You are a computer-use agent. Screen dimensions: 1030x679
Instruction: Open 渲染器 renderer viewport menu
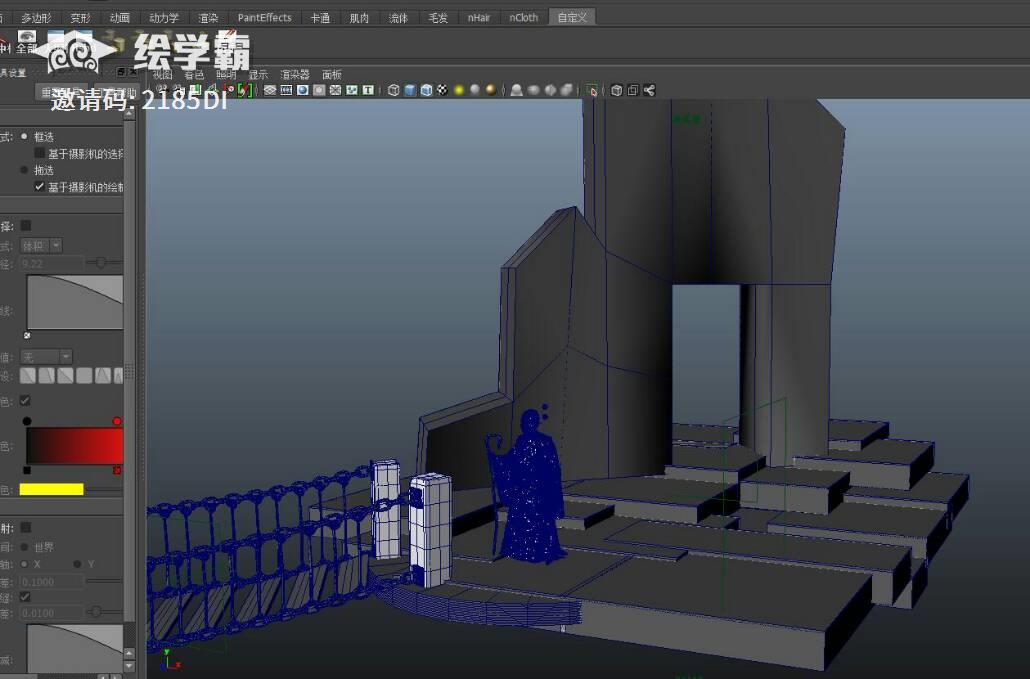[295, 74]
